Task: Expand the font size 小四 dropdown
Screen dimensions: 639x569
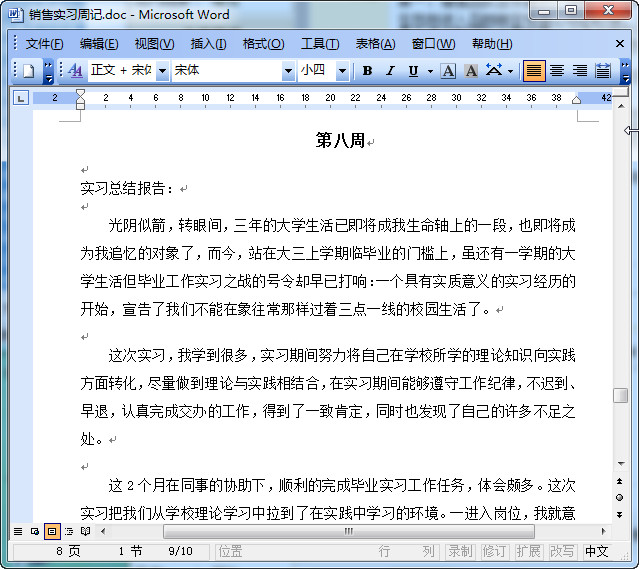Action: (342, 71)
